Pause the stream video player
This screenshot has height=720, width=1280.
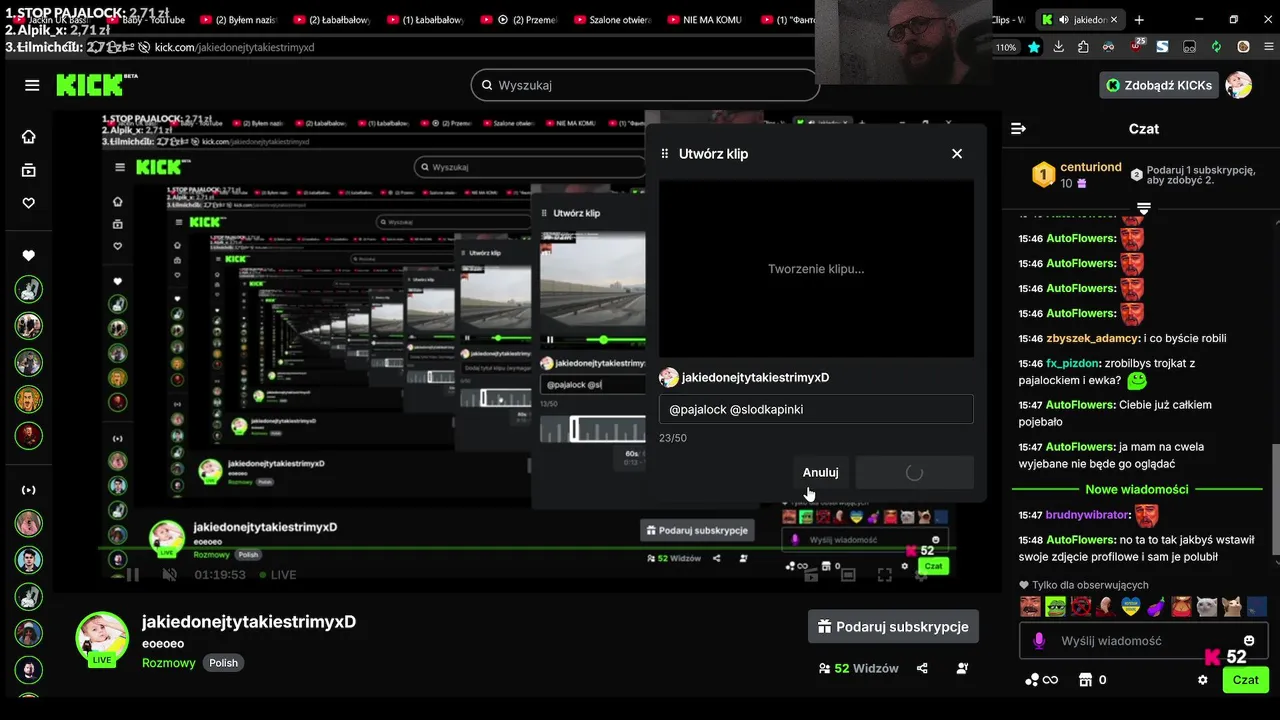point(132,575)
